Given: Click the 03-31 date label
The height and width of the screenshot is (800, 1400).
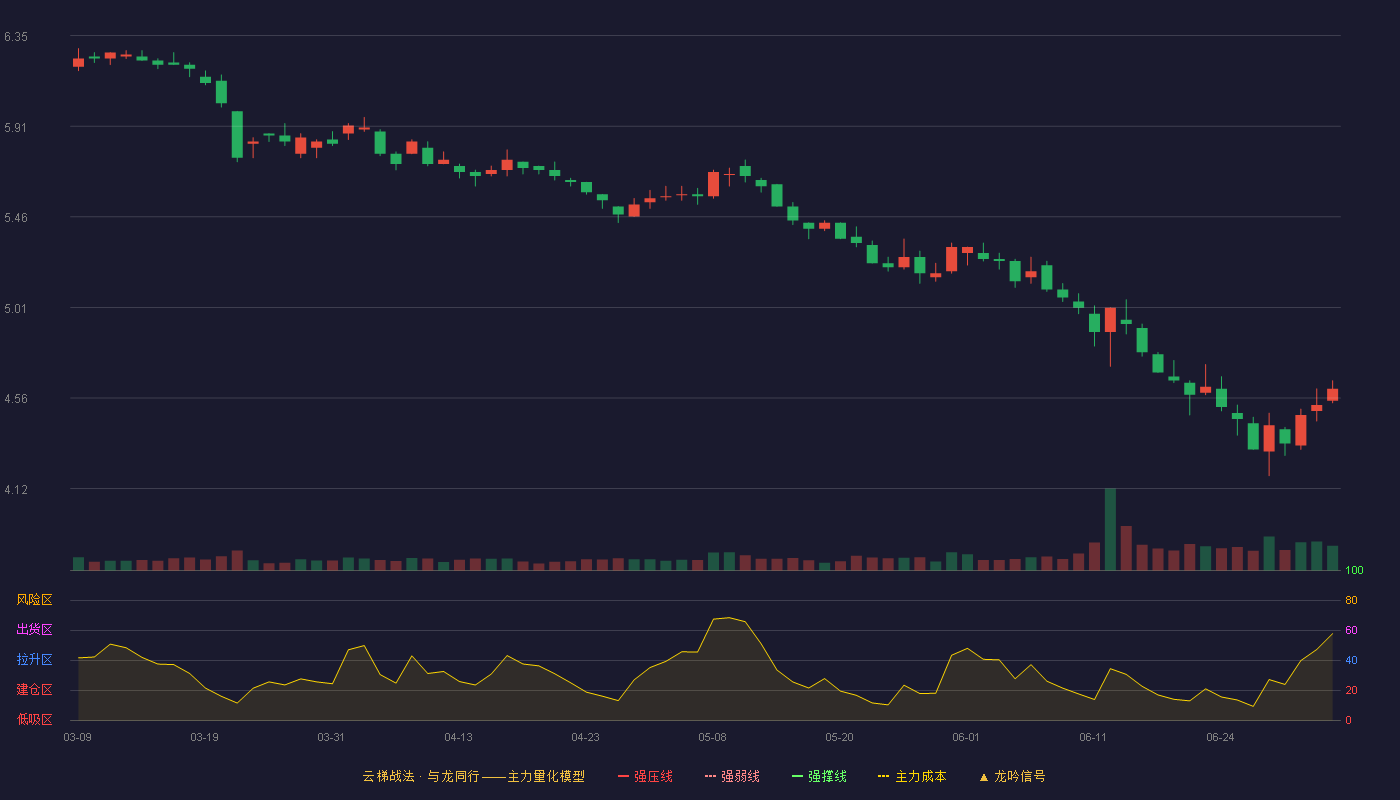Looking at the screenshot, I should [x=331, y=737].
